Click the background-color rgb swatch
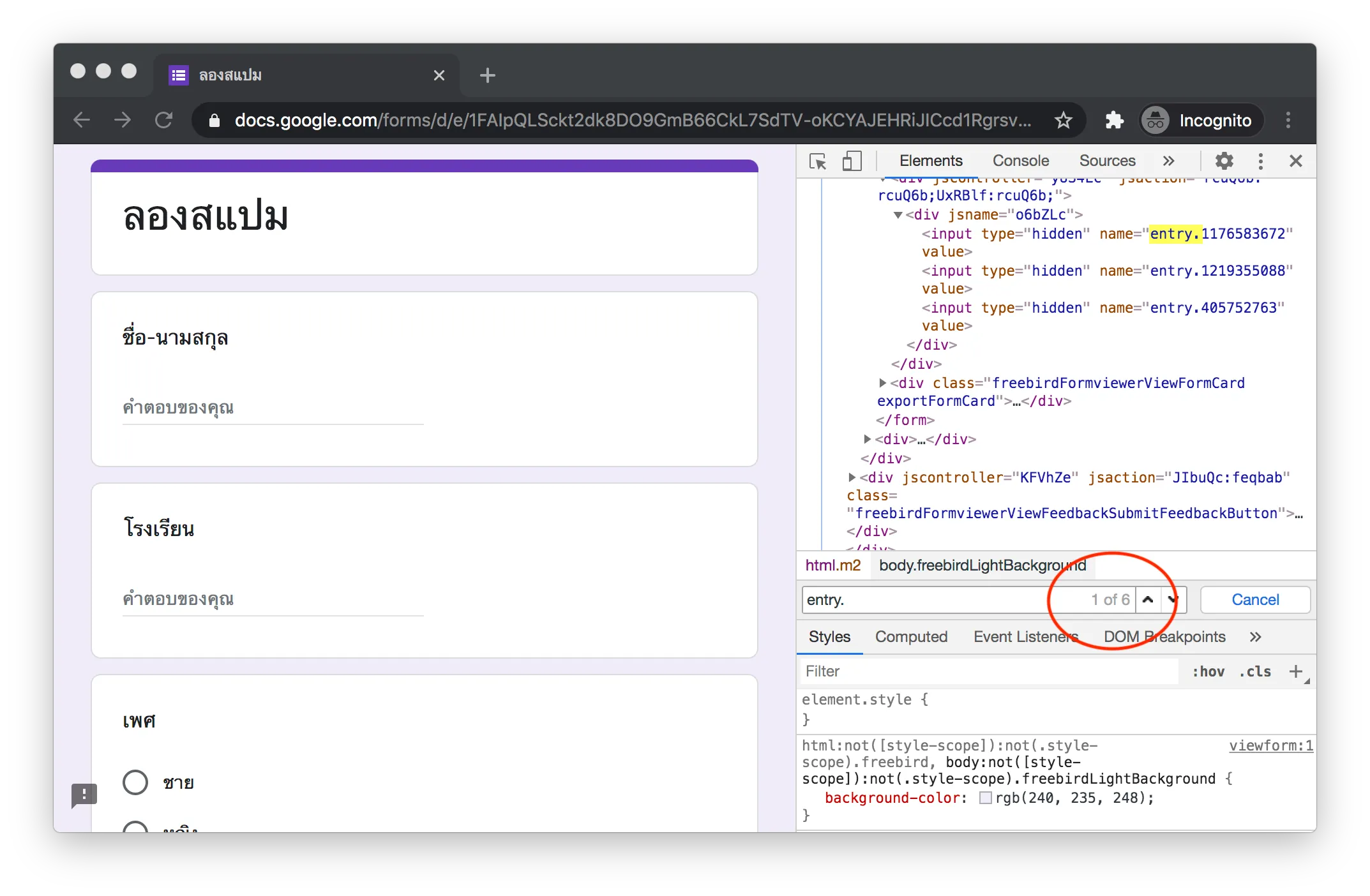The image size is (1370, 896). (x=985, y=798)
